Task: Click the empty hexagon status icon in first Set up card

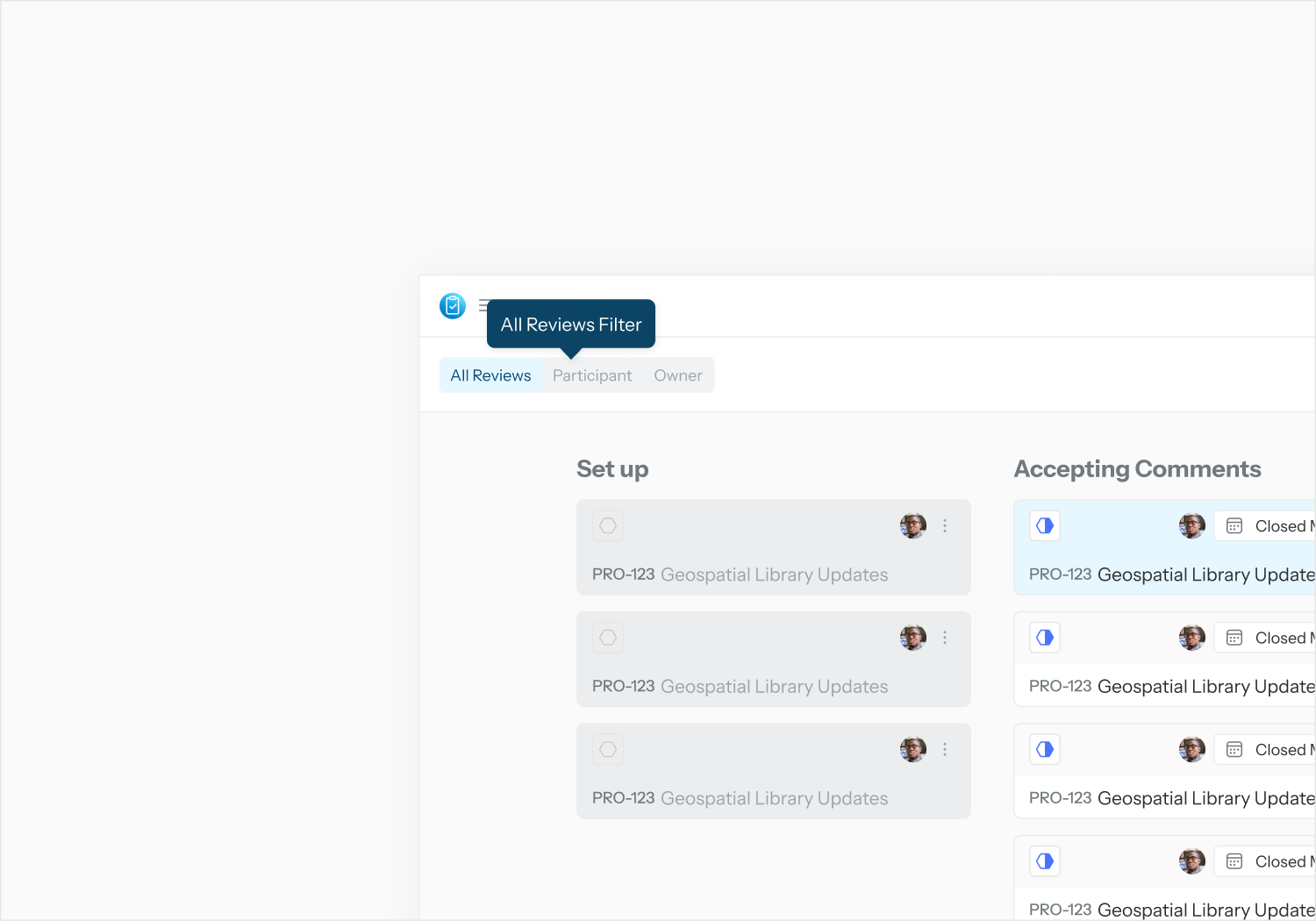Action: pyautogui.click(x=608, y=526)
